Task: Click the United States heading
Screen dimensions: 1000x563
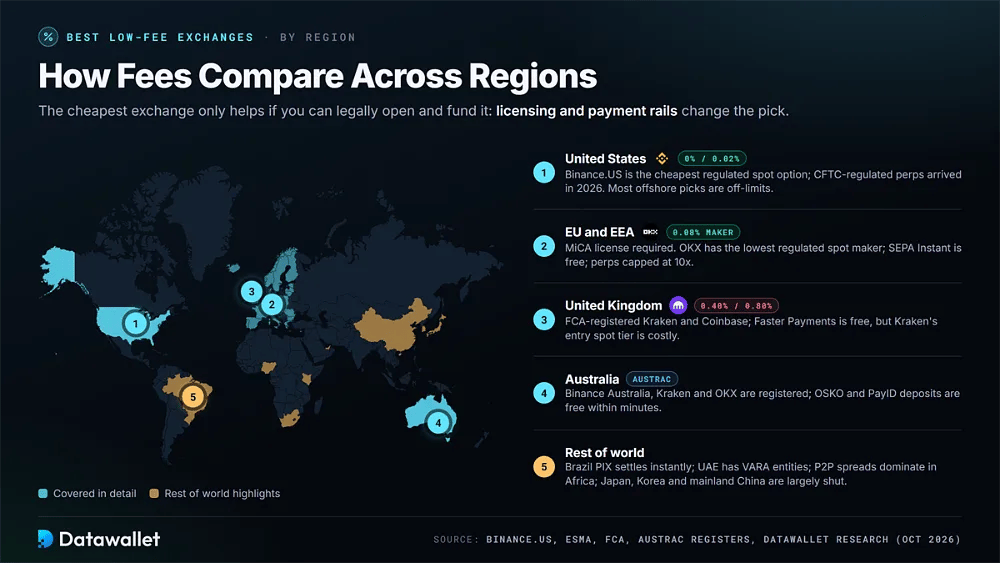Action: (x=605, y=159)
